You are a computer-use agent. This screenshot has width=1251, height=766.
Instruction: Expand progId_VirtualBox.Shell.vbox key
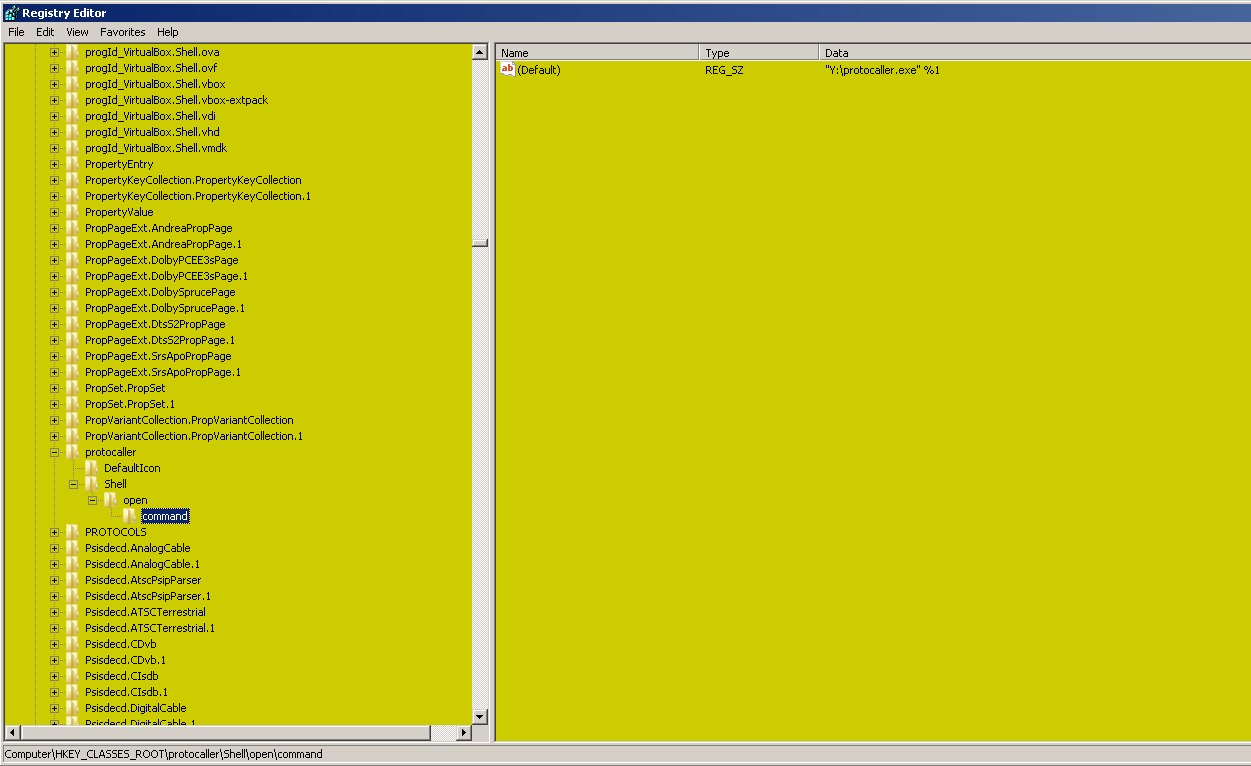coord(54,84)
